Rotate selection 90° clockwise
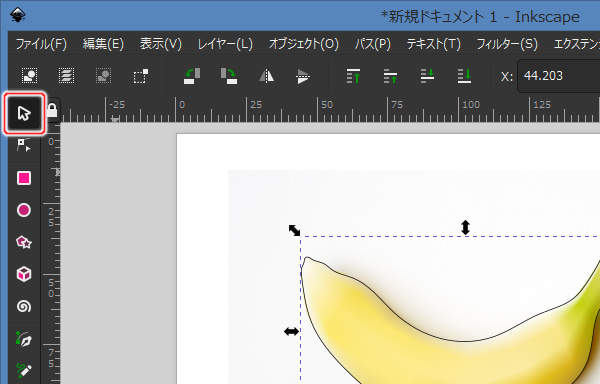 pyautogui.click(x=229, y=76)
